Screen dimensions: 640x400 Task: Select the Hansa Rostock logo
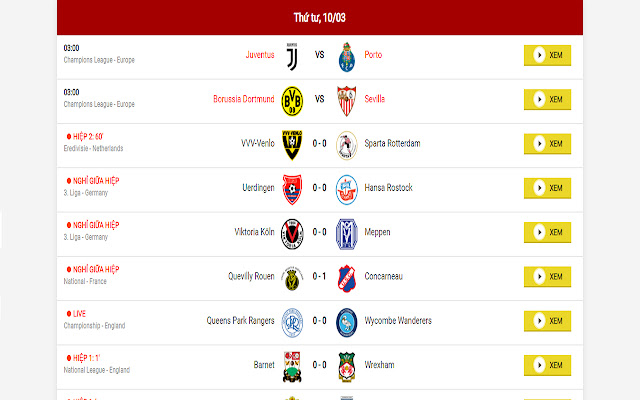[347, 189]
